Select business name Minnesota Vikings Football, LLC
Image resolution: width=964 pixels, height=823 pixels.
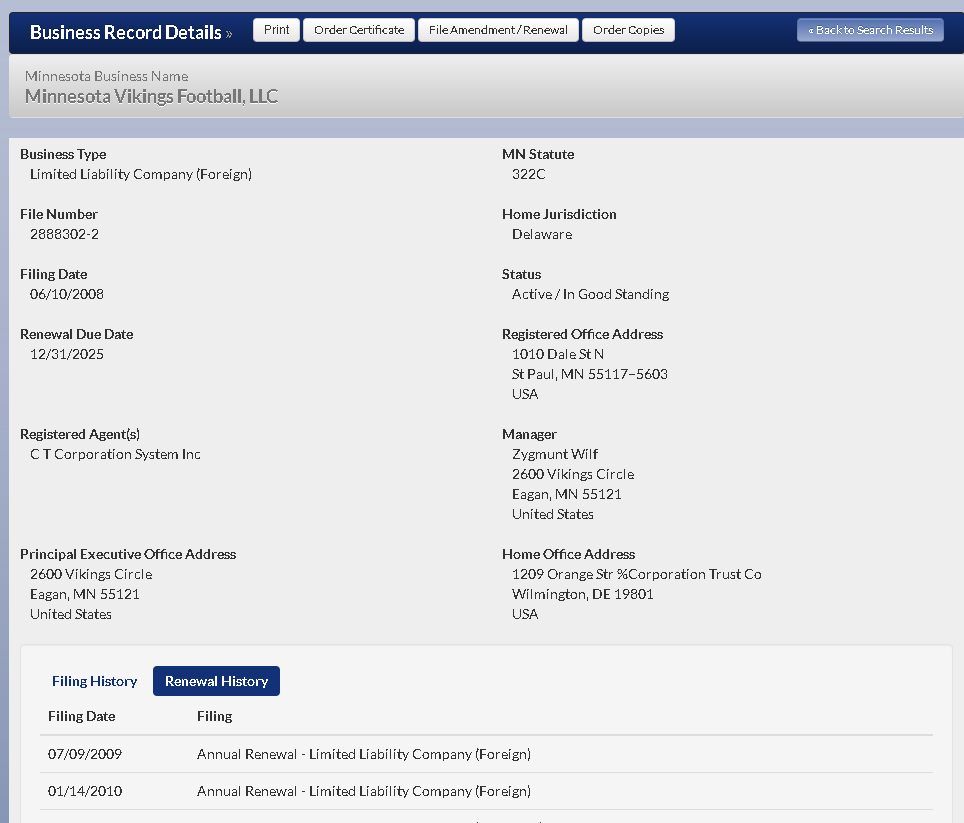151,96
